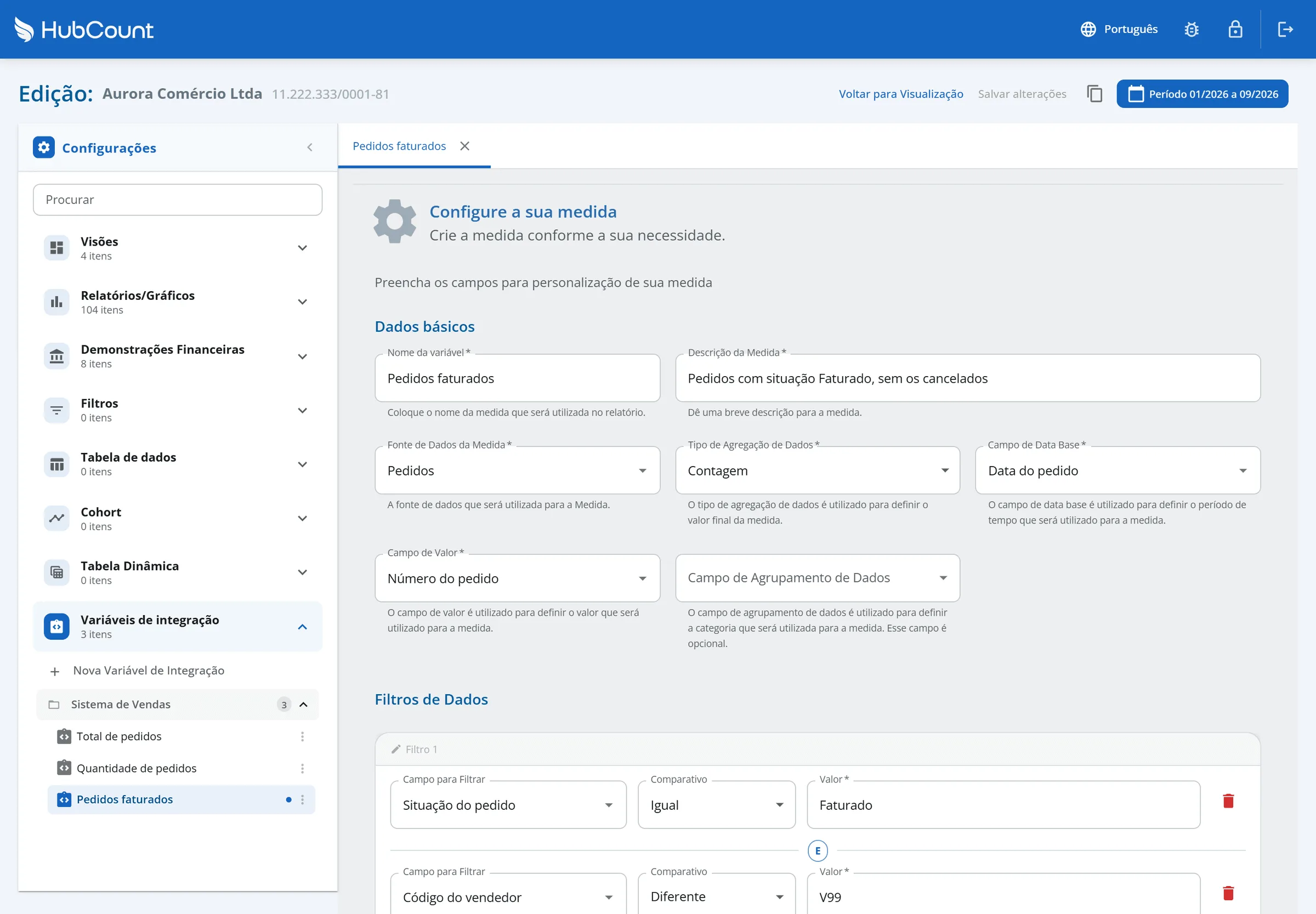The image size is (1316, 914).
Task: Expand the Visões section
Action: tap(302, 248)
